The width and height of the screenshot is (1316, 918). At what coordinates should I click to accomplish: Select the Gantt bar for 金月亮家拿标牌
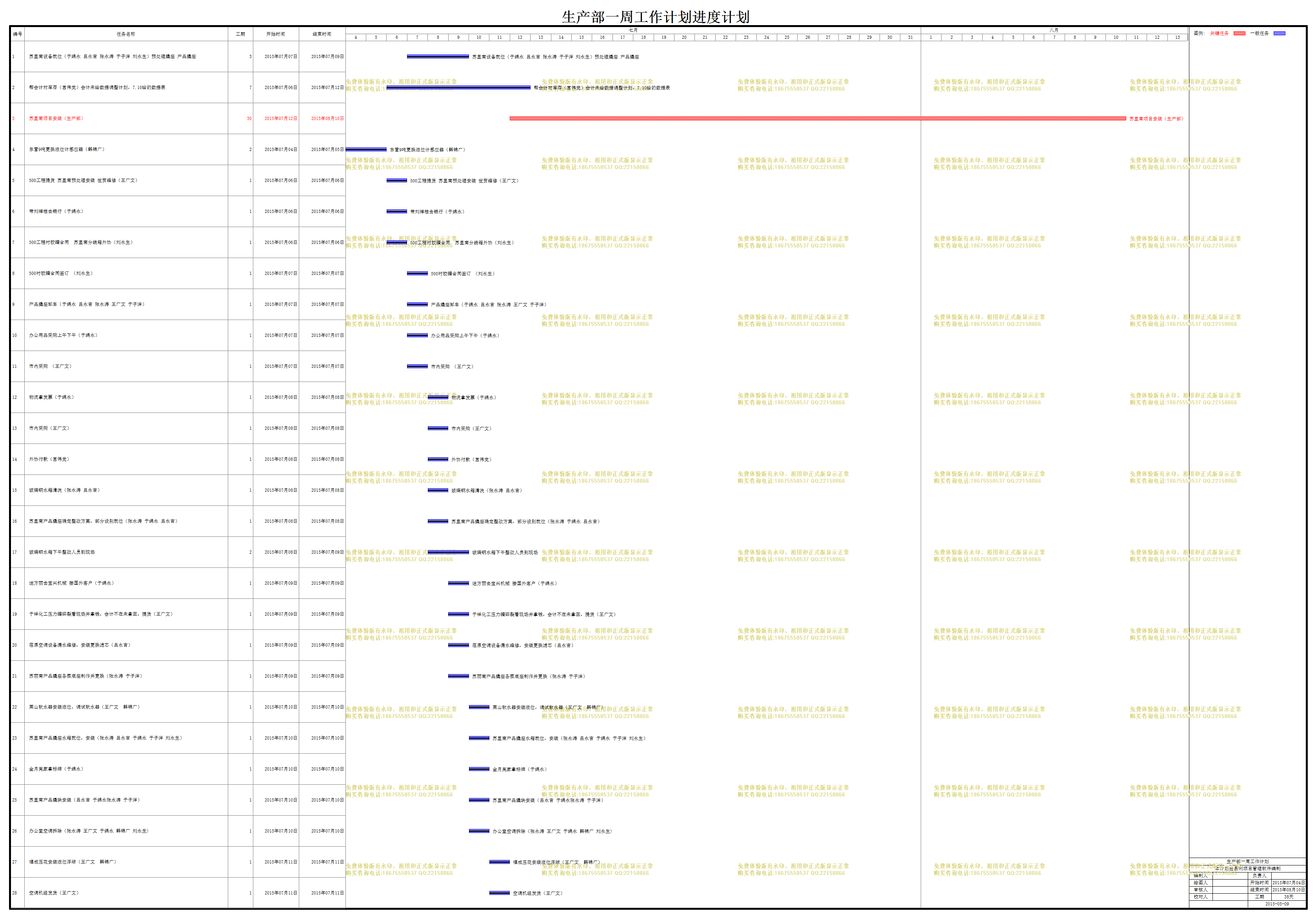pyautogui.click(x=479, y=769)
